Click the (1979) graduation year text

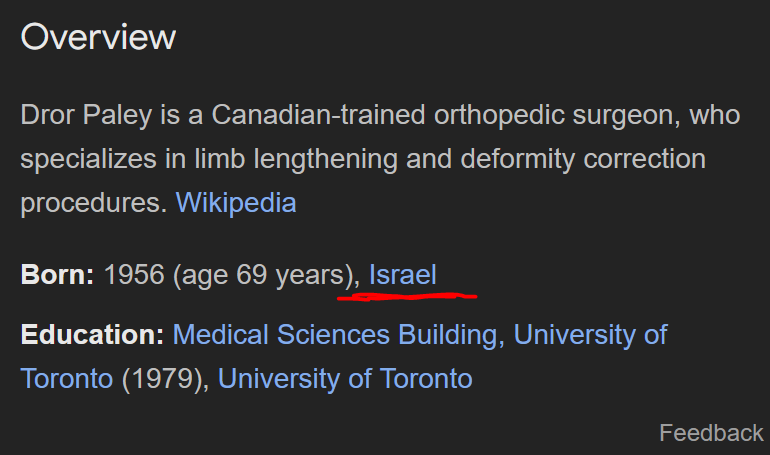pos(163,379)
